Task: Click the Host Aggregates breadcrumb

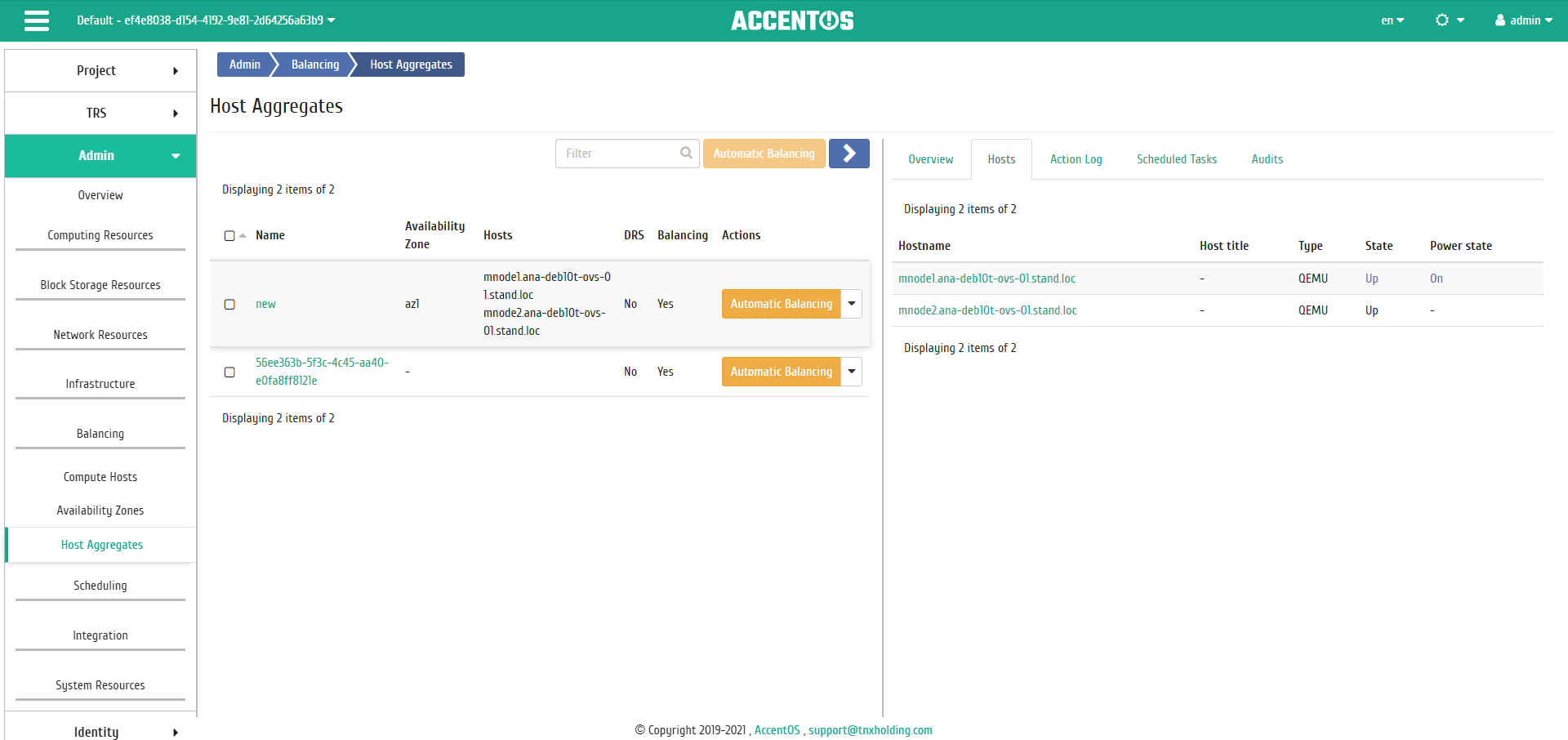Action: coord(411,65)
